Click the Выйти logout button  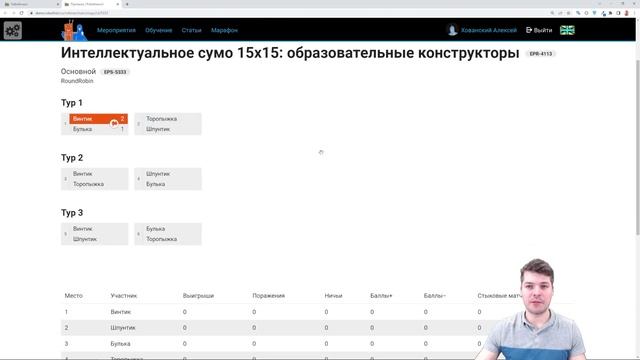539,30
